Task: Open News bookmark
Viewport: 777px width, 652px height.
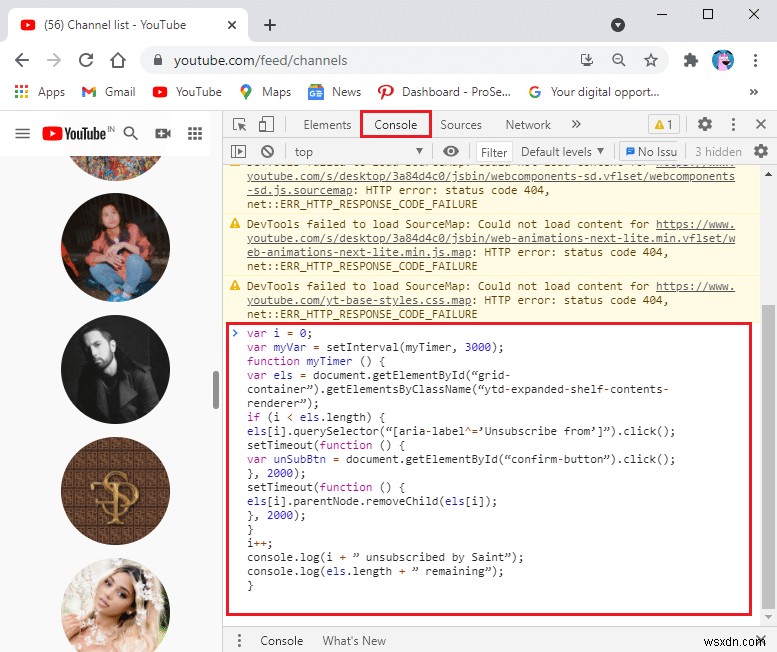Action: tap(334, 92)
